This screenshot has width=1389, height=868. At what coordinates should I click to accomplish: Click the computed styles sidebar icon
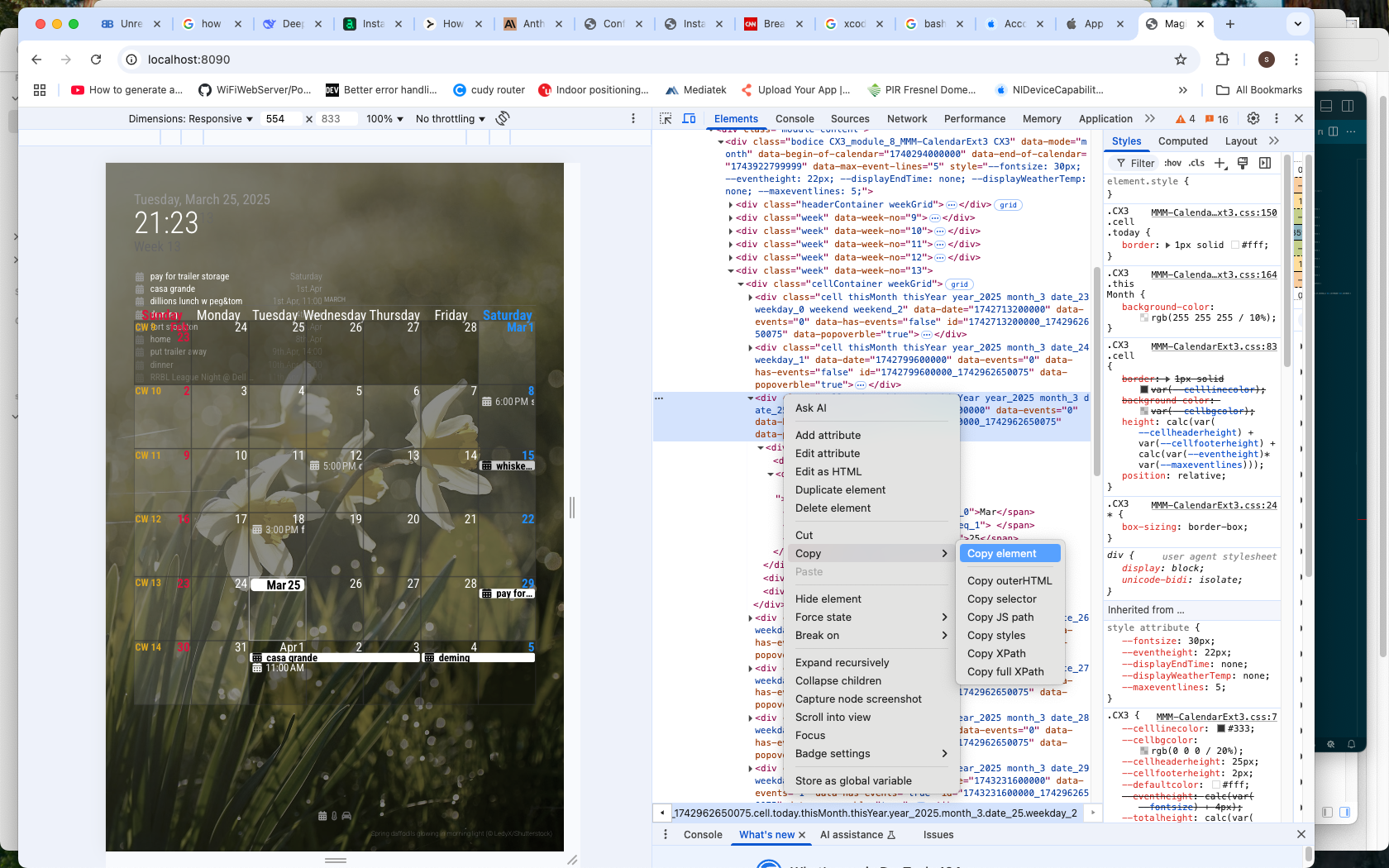pyautogui.click(x=1265, y=164)
